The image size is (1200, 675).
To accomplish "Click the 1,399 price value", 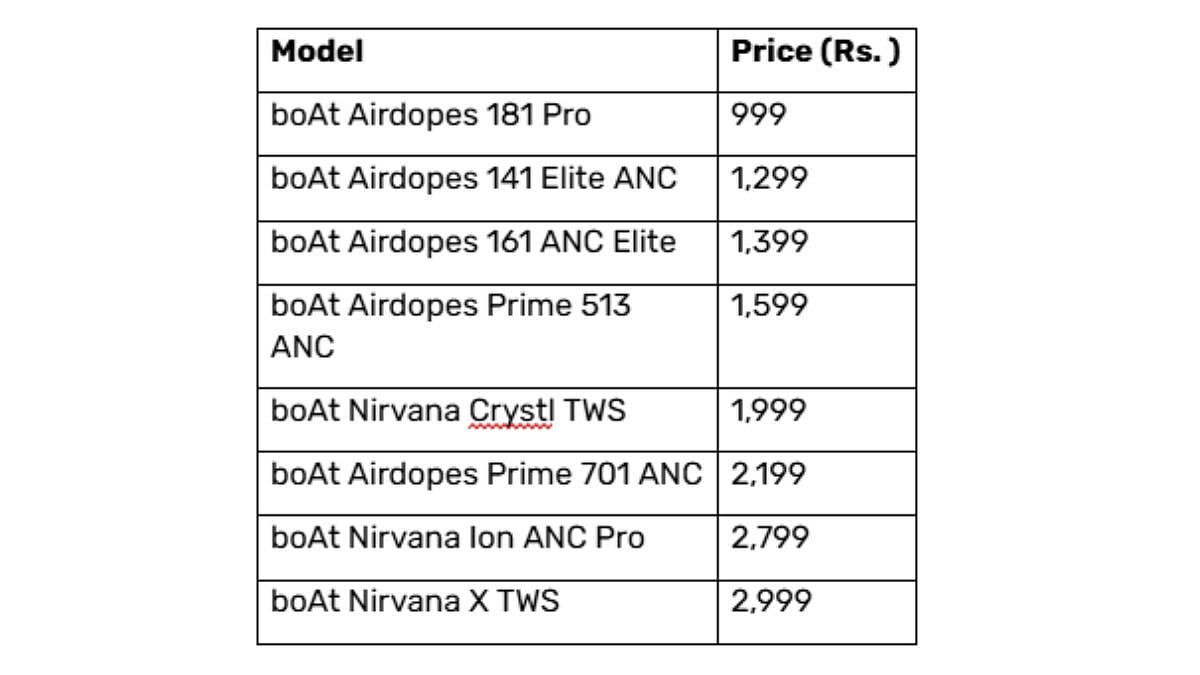I will [769, 242].
